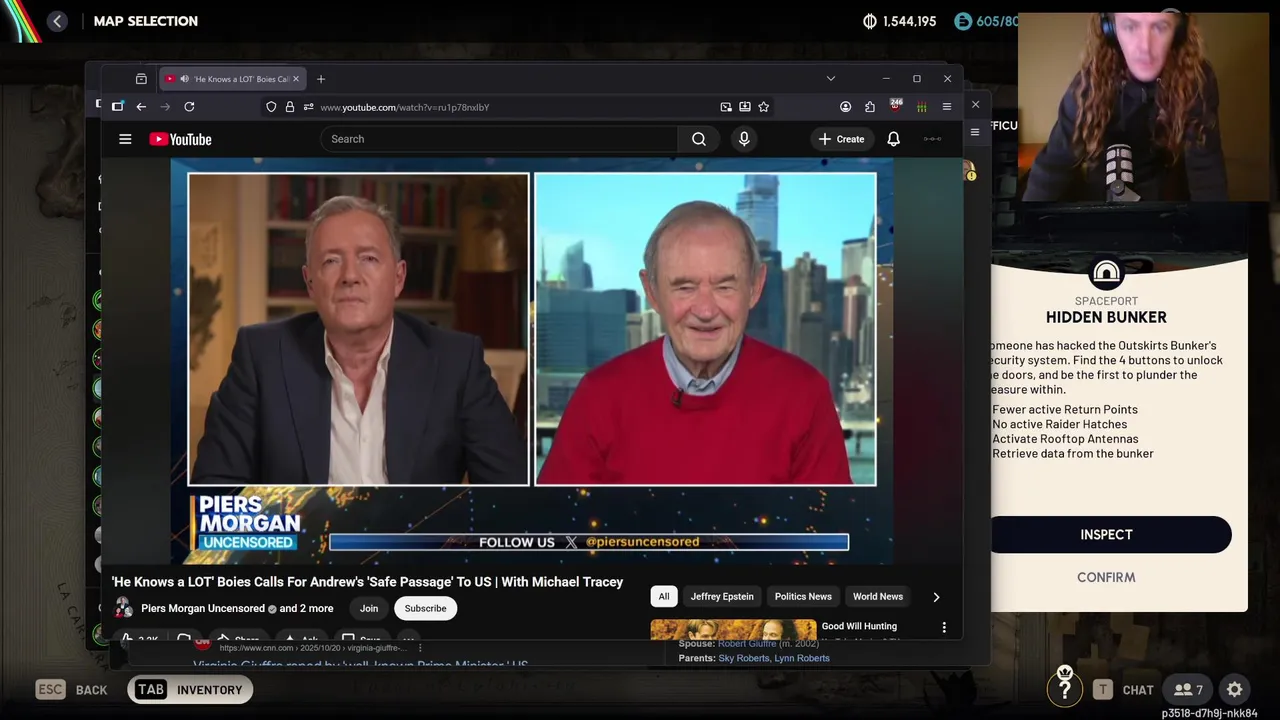Viewport: 1280px width, 720px height.
Task: Click the YouTube Search field
Action: (x=498, y=139)
